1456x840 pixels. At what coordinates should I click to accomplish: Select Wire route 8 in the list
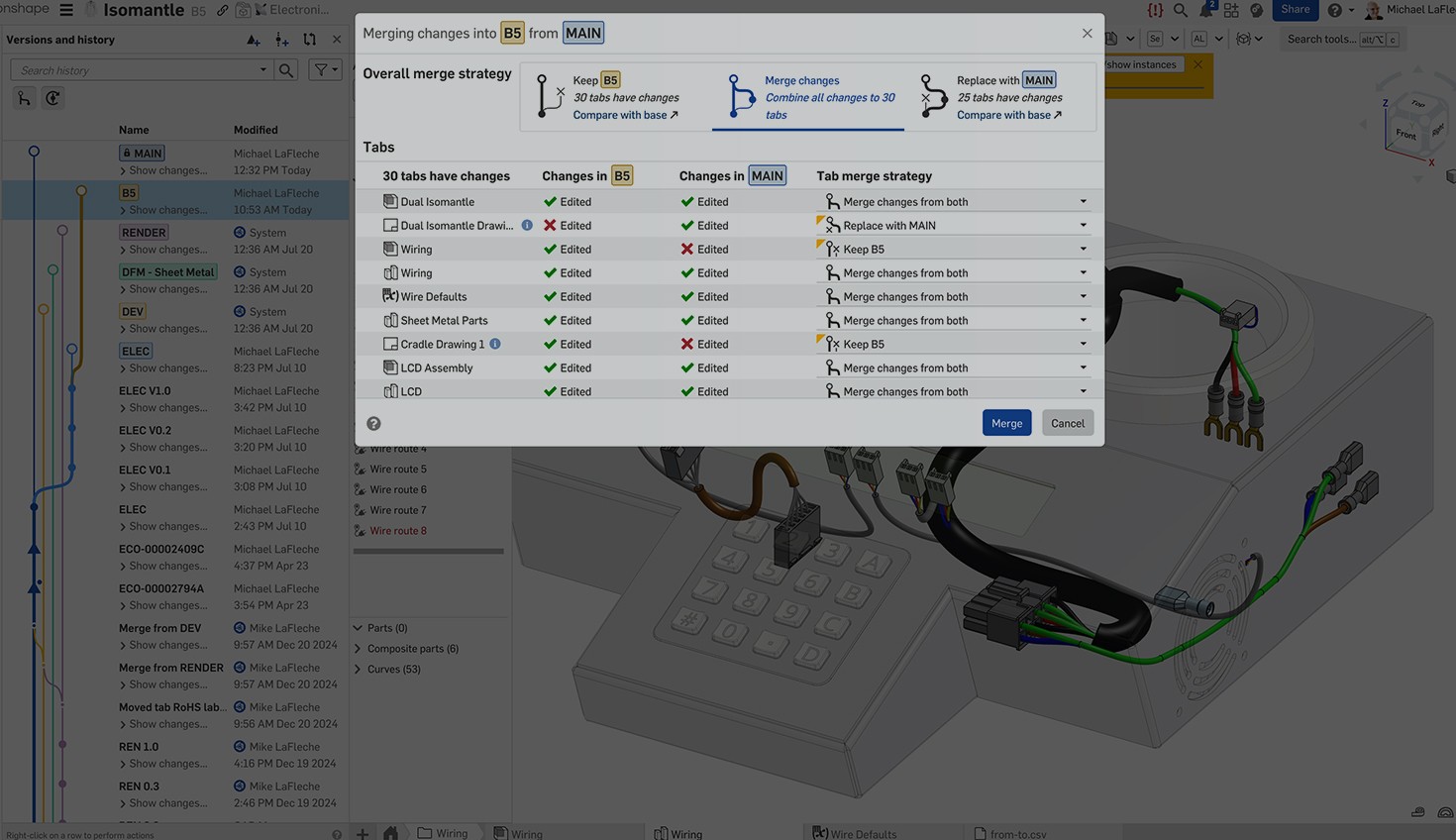pyautogui.click(x=398, y=531)
